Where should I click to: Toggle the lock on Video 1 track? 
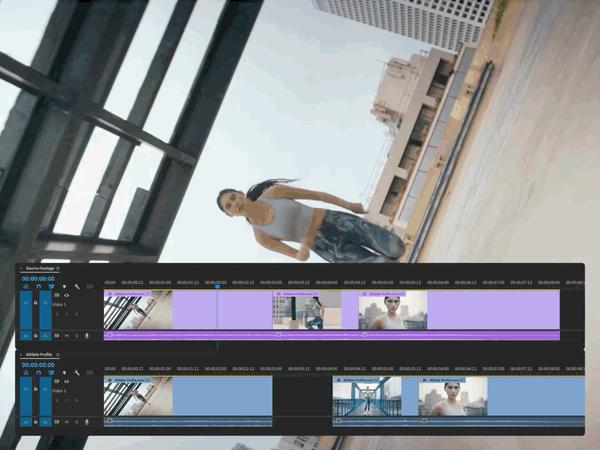(x=36, y=303)
